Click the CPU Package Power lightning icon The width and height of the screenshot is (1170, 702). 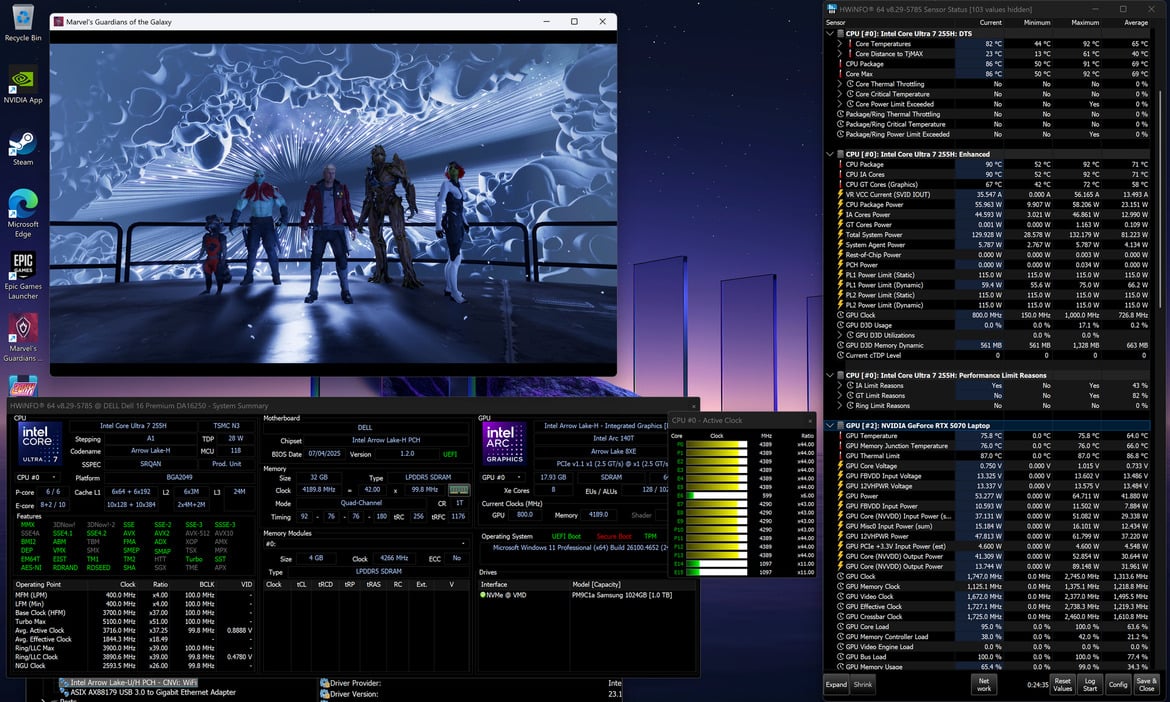coord(840,204)
